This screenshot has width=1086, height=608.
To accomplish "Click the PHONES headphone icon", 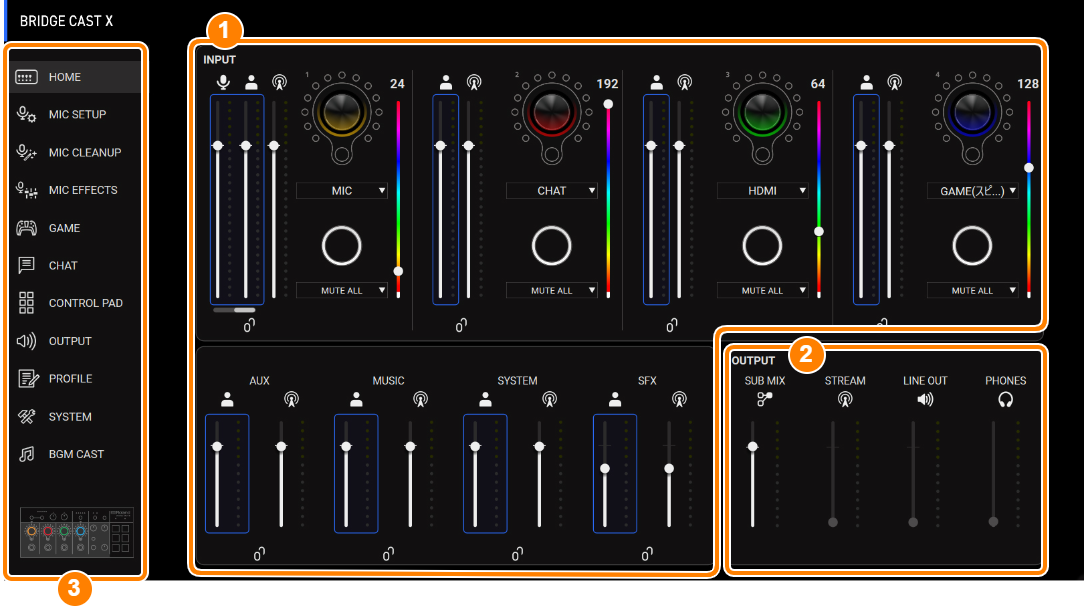I will point(1006,400).
